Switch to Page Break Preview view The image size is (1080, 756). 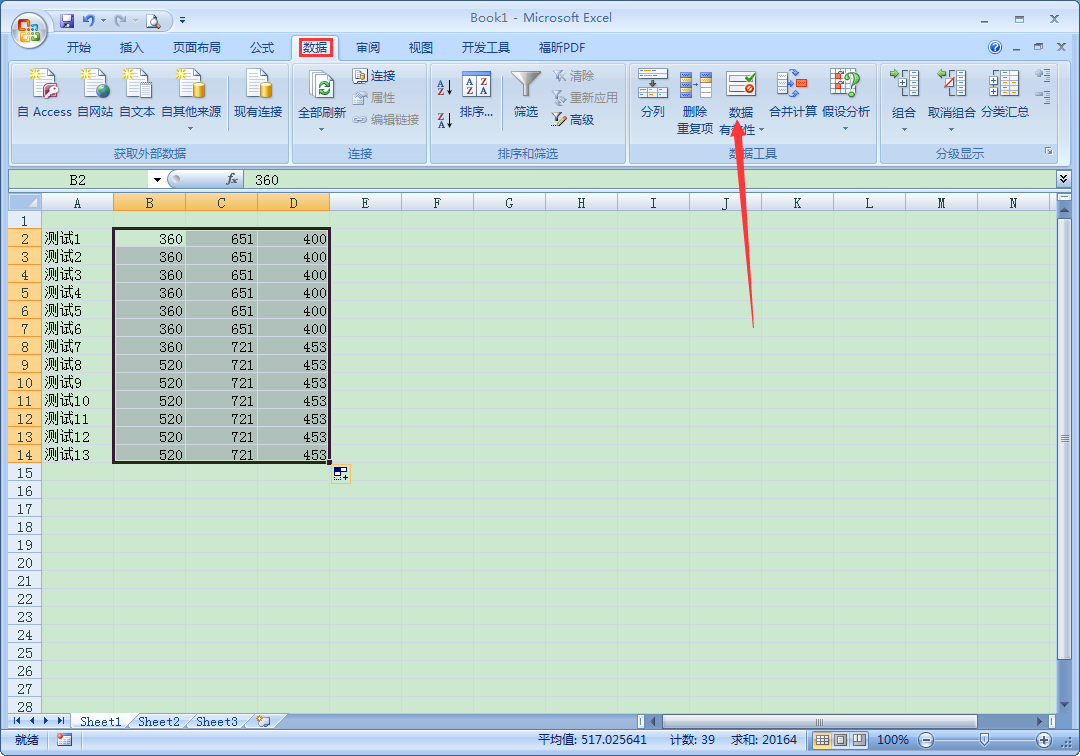pyautogui.click(x=858, y=740)
